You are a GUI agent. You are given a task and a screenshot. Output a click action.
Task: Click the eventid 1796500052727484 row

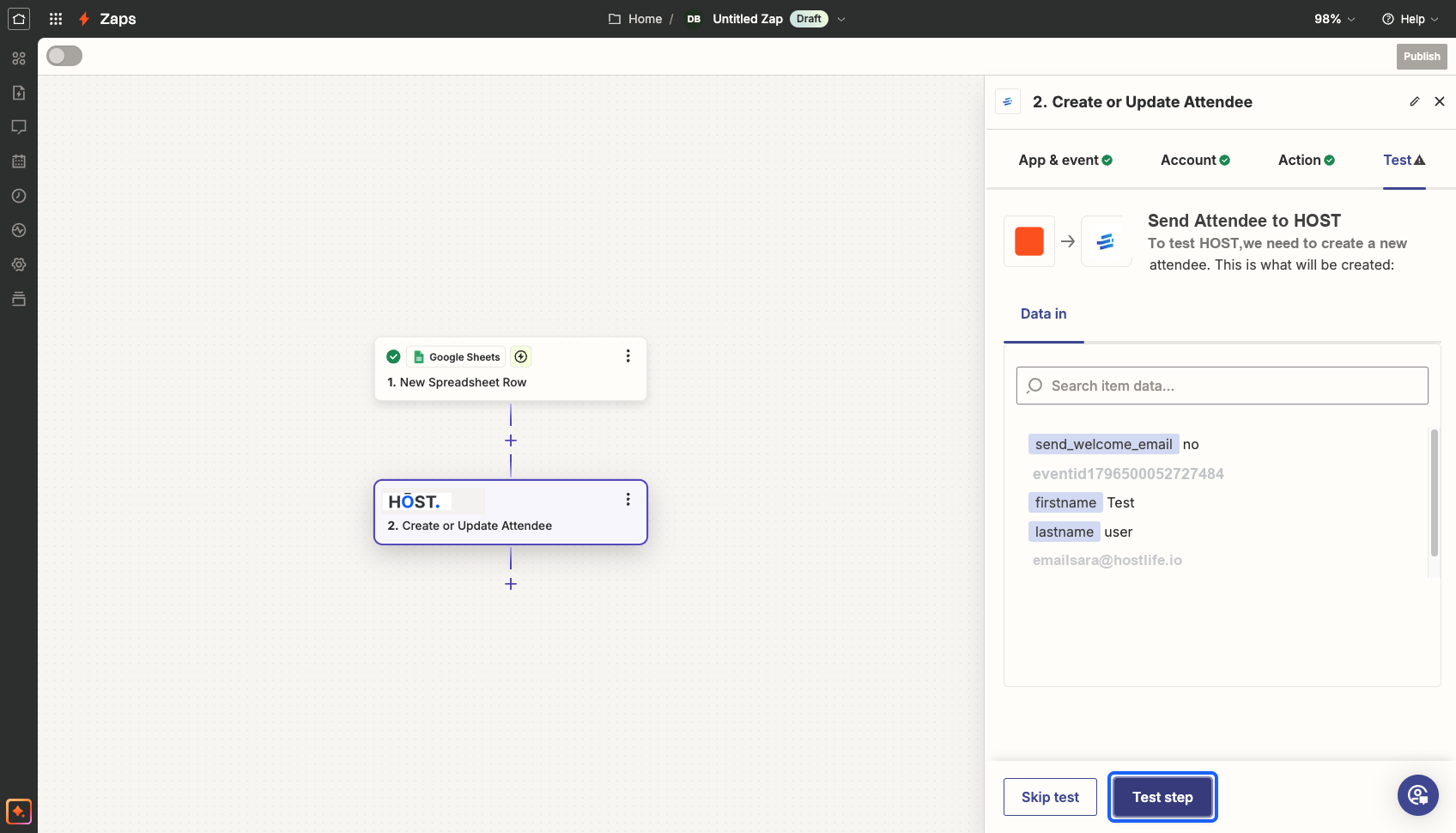click(1128, 473)
